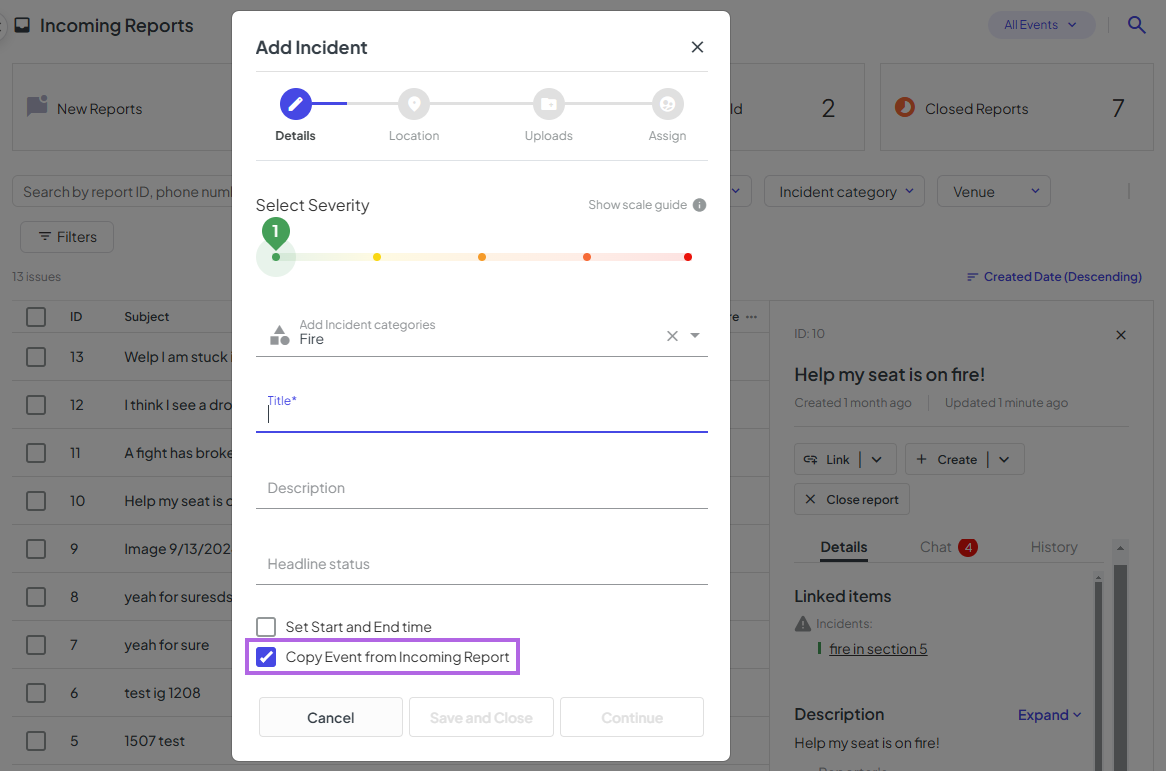The width and height of the screenshot is (1166, 771).
Task: Expand the incident categories dropdown arrow
Action: point(695,335)
